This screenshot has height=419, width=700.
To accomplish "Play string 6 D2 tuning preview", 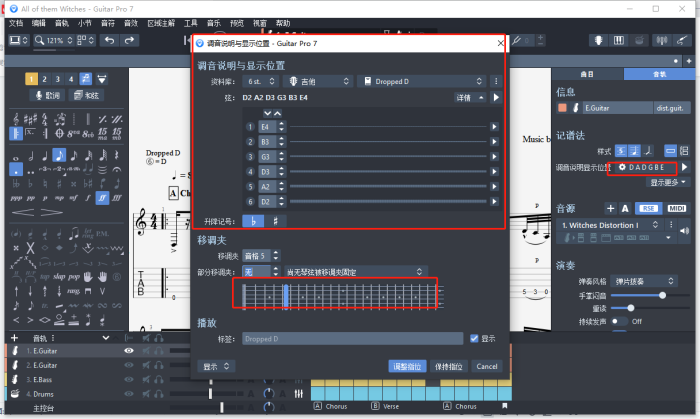I will 494,202.
